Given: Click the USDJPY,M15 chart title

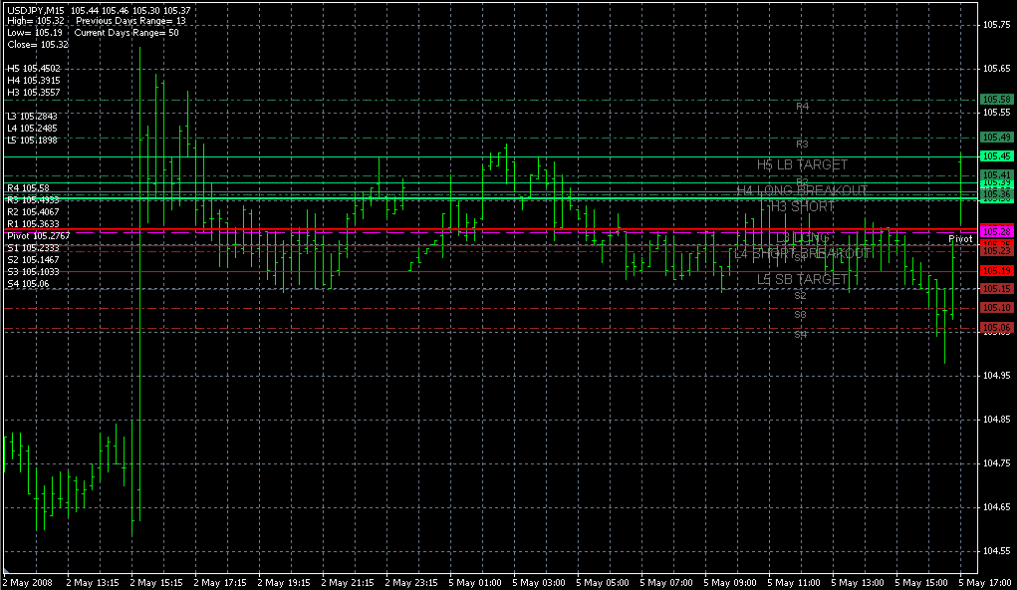Looking at the screenshot, I should 33,9.
